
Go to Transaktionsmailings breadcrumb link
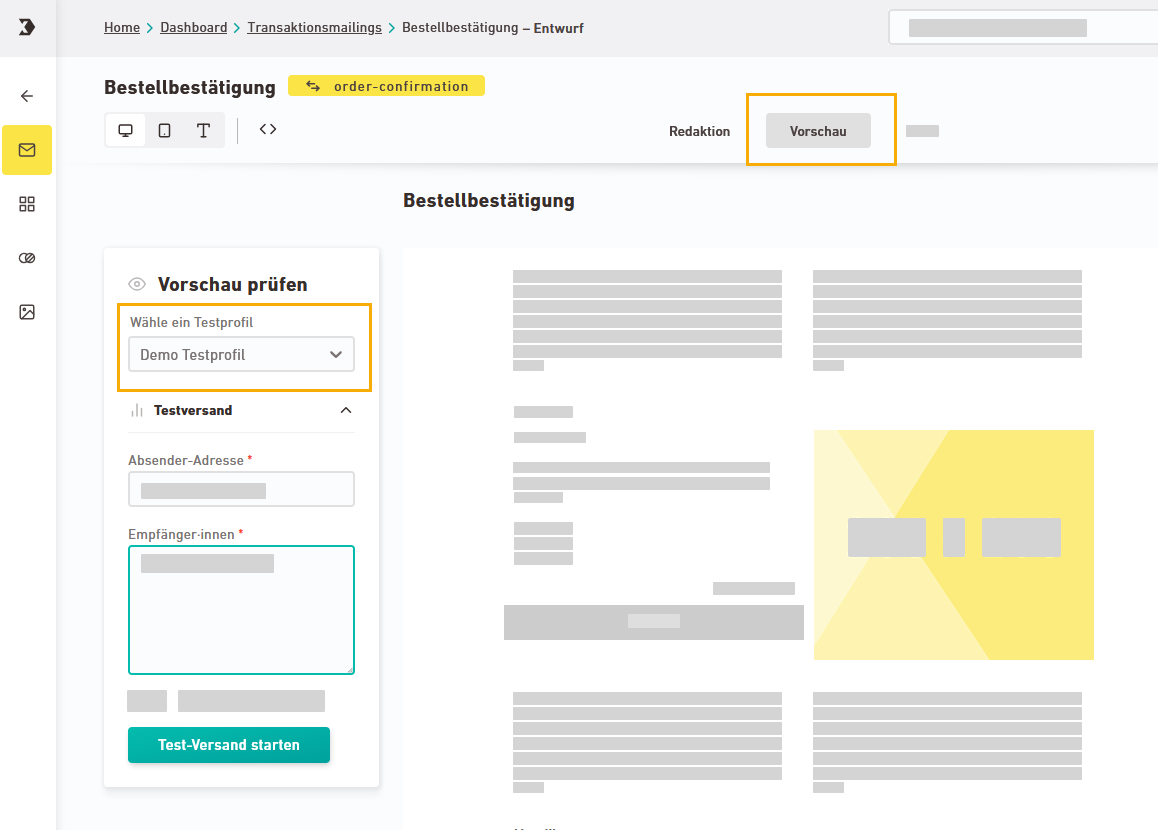(x=314, y=28)
